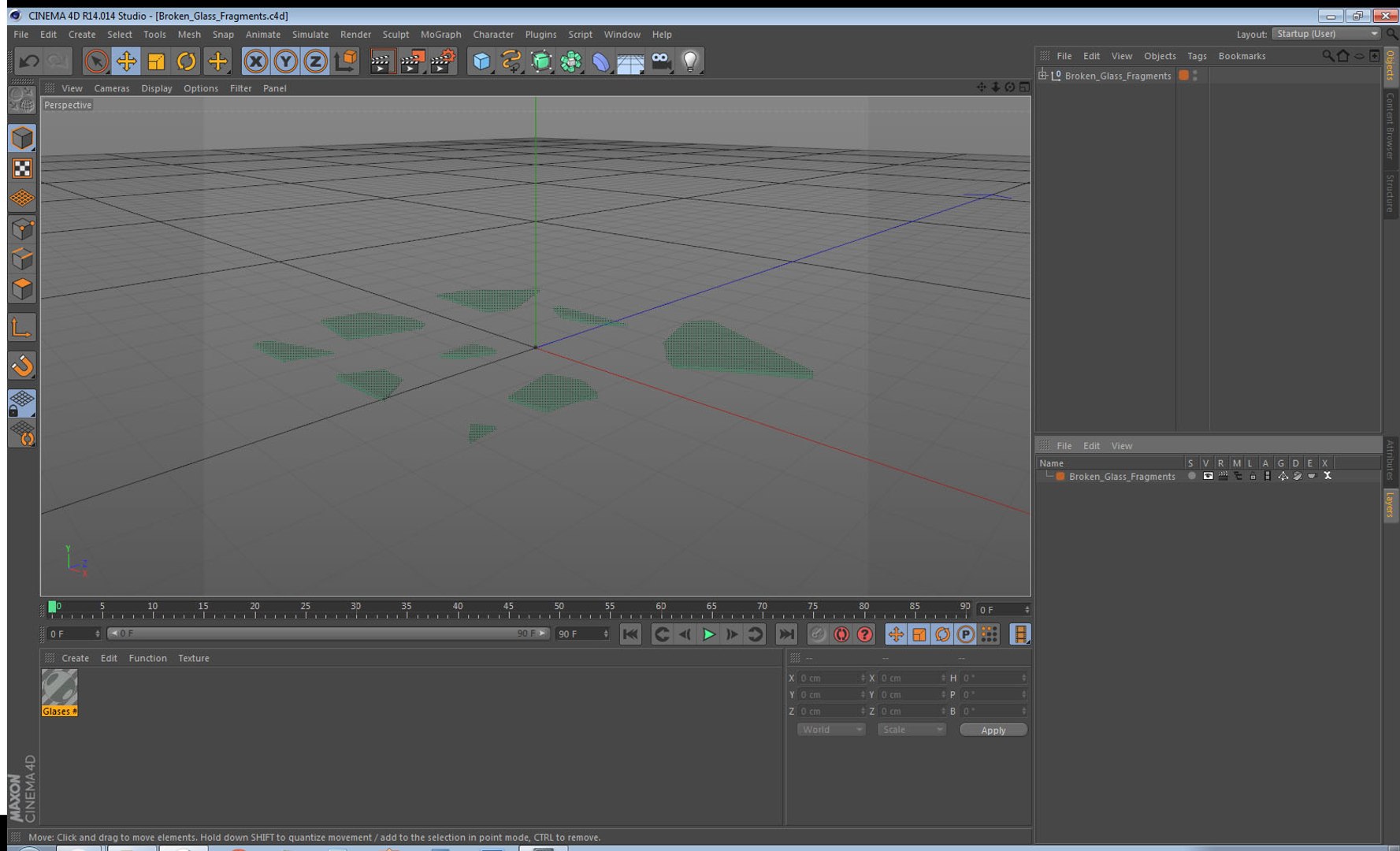
Task: Click the Undo arrow icon
Action: [29, 61]
